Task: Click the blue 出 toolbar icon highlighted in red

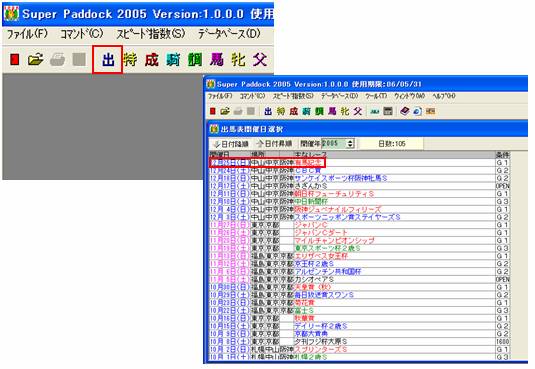Action: [107, 60]
